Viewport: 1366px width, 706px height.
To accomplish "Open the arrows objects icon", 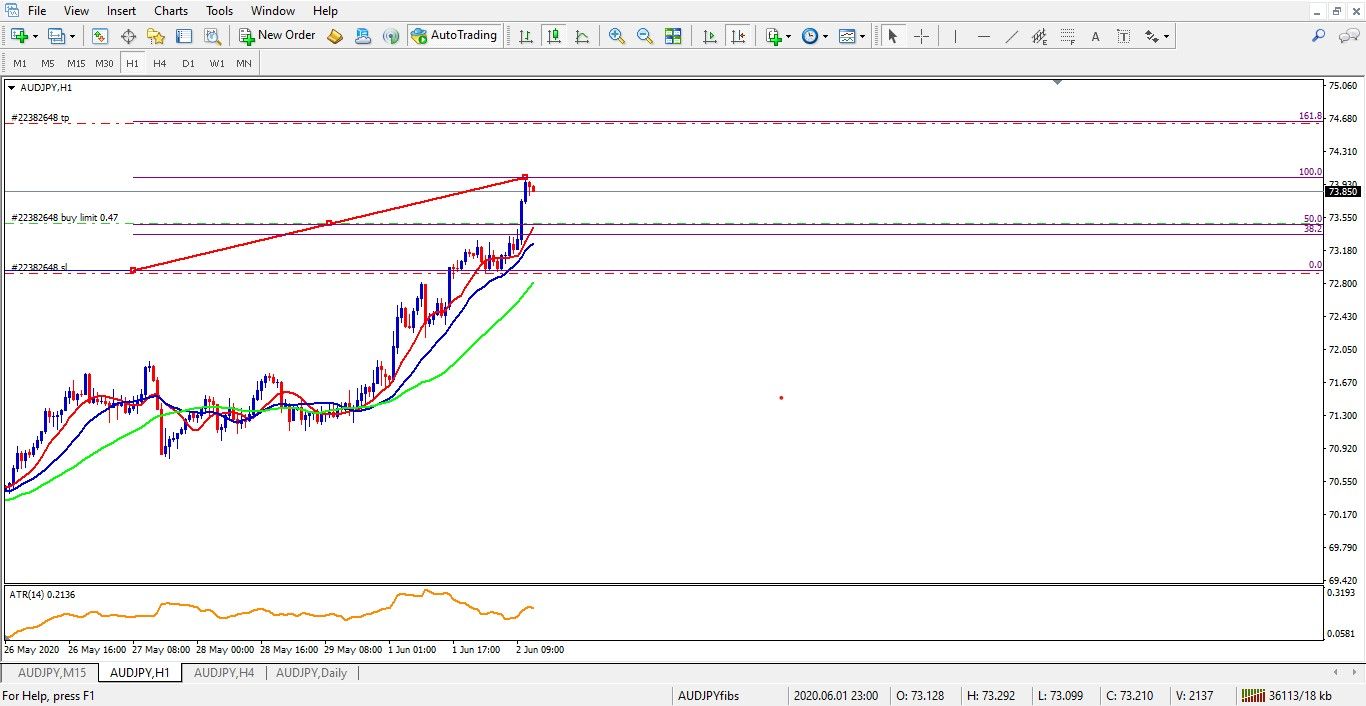I will coord(1152,36).
